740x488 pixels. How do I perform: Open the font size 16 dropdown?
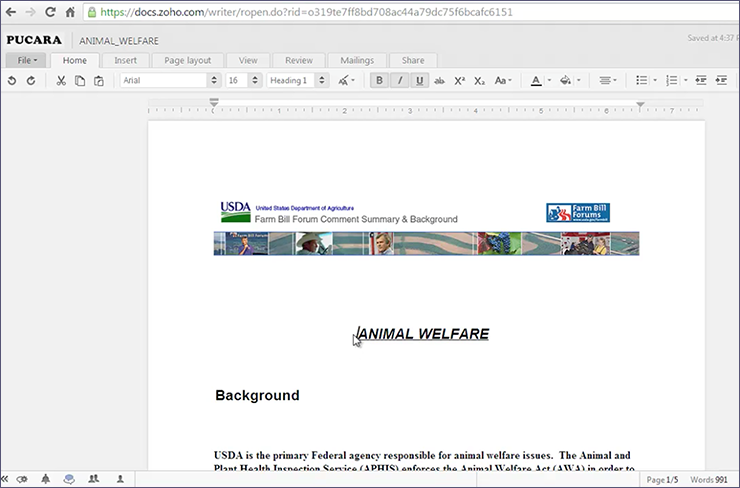pos(243,80)
